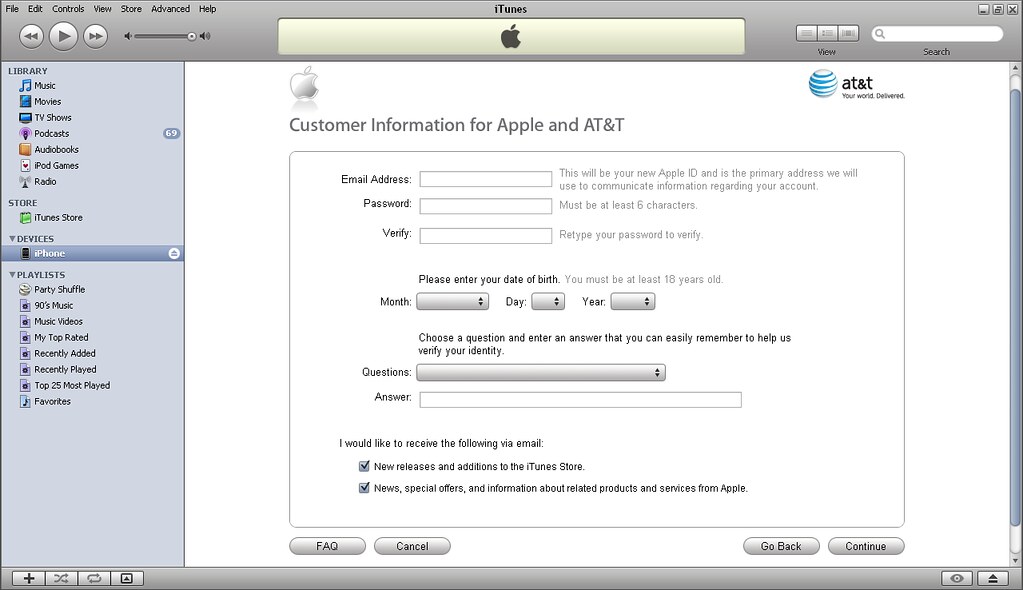Image resolution: width=1023 pixels, height=590 pixels.
Task: Open the Questions dropdown
Action: (x=541, y=373)
